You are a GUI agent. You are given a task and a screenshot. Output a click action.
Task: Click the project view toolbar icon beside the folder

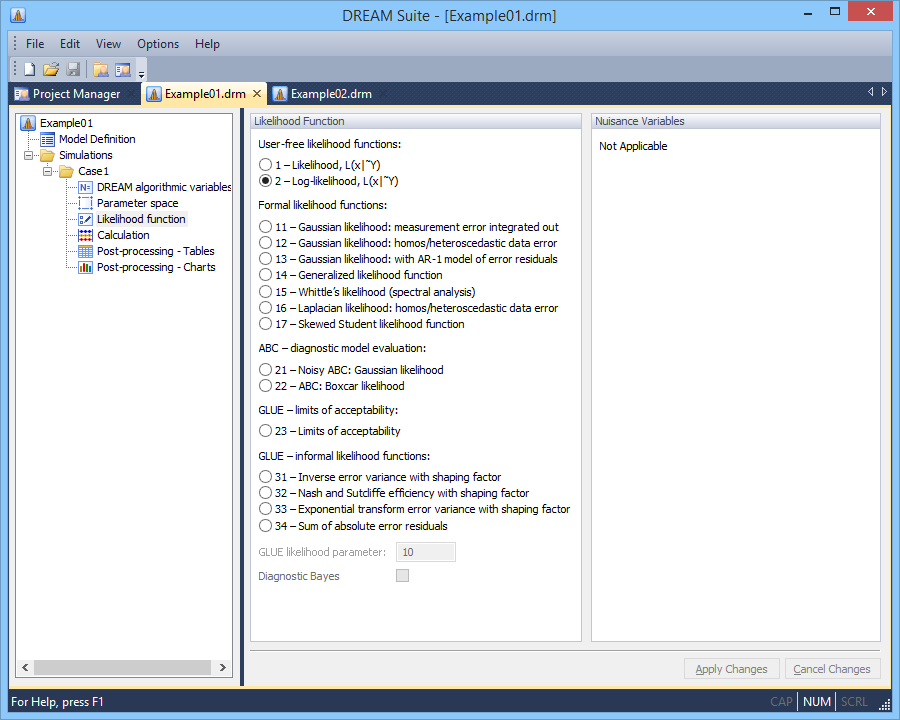pyautogui.click(x=123, y=69)
